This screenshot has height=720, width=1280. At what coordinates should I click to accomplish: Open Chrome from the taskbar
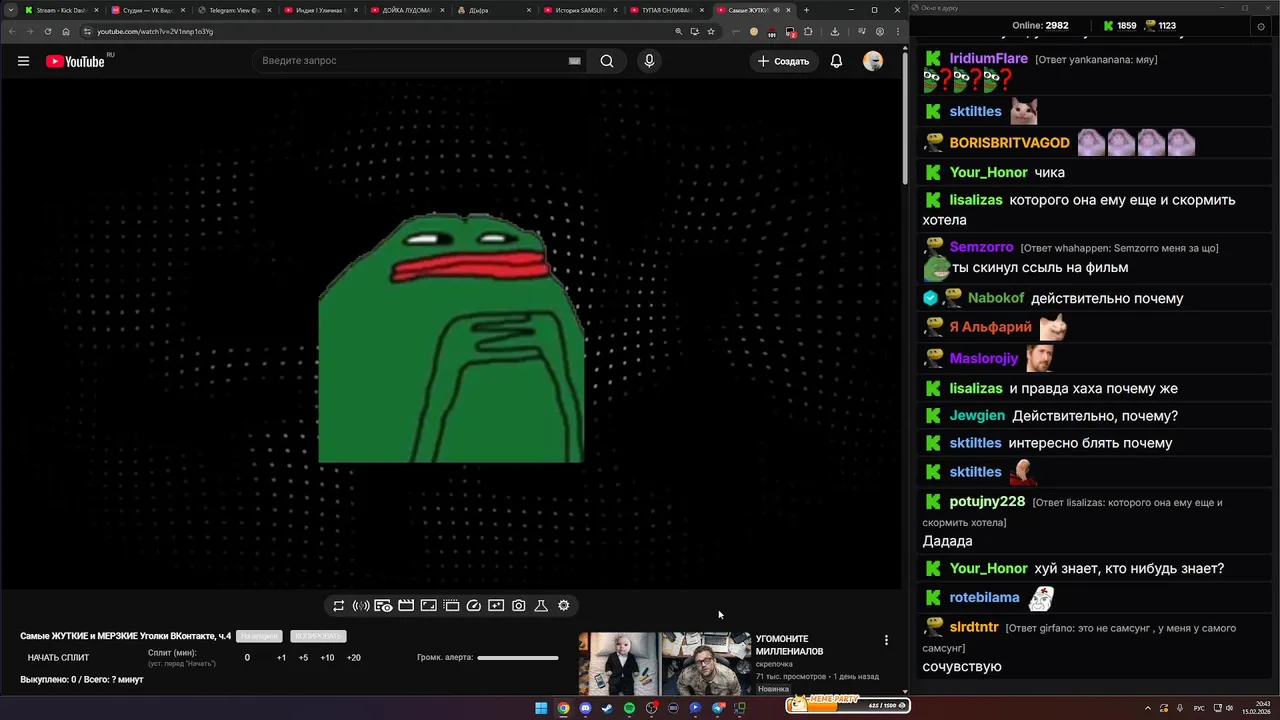pyautogui.click(x=563, y=708)
